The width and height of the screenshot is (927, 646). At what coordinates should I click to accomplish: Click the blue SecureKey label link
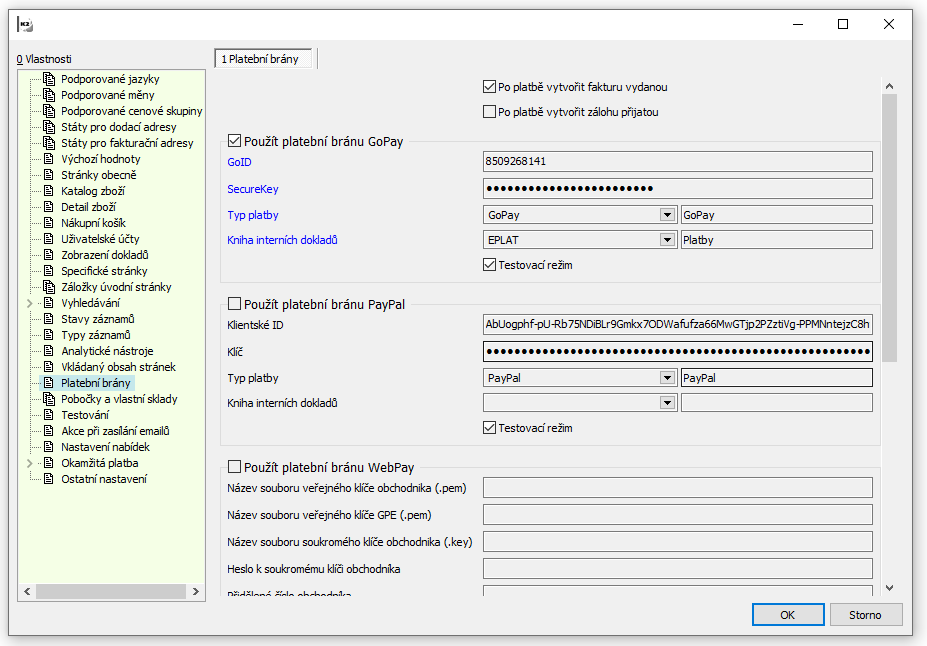(253, 189)
